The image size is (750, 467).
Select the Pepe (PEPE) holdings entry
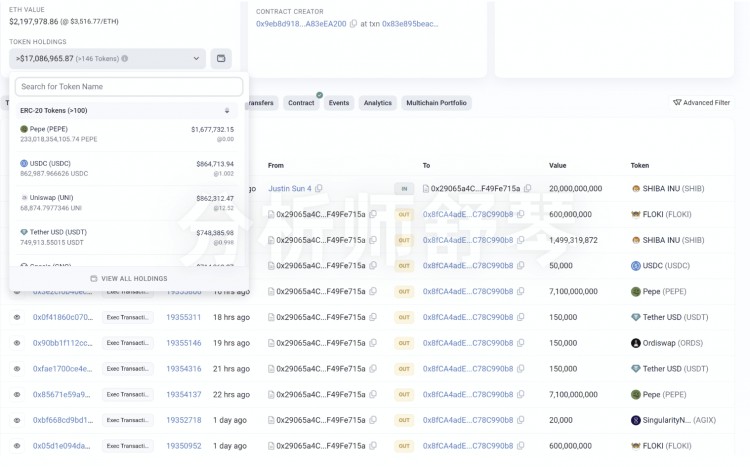[x=127, y=134]
